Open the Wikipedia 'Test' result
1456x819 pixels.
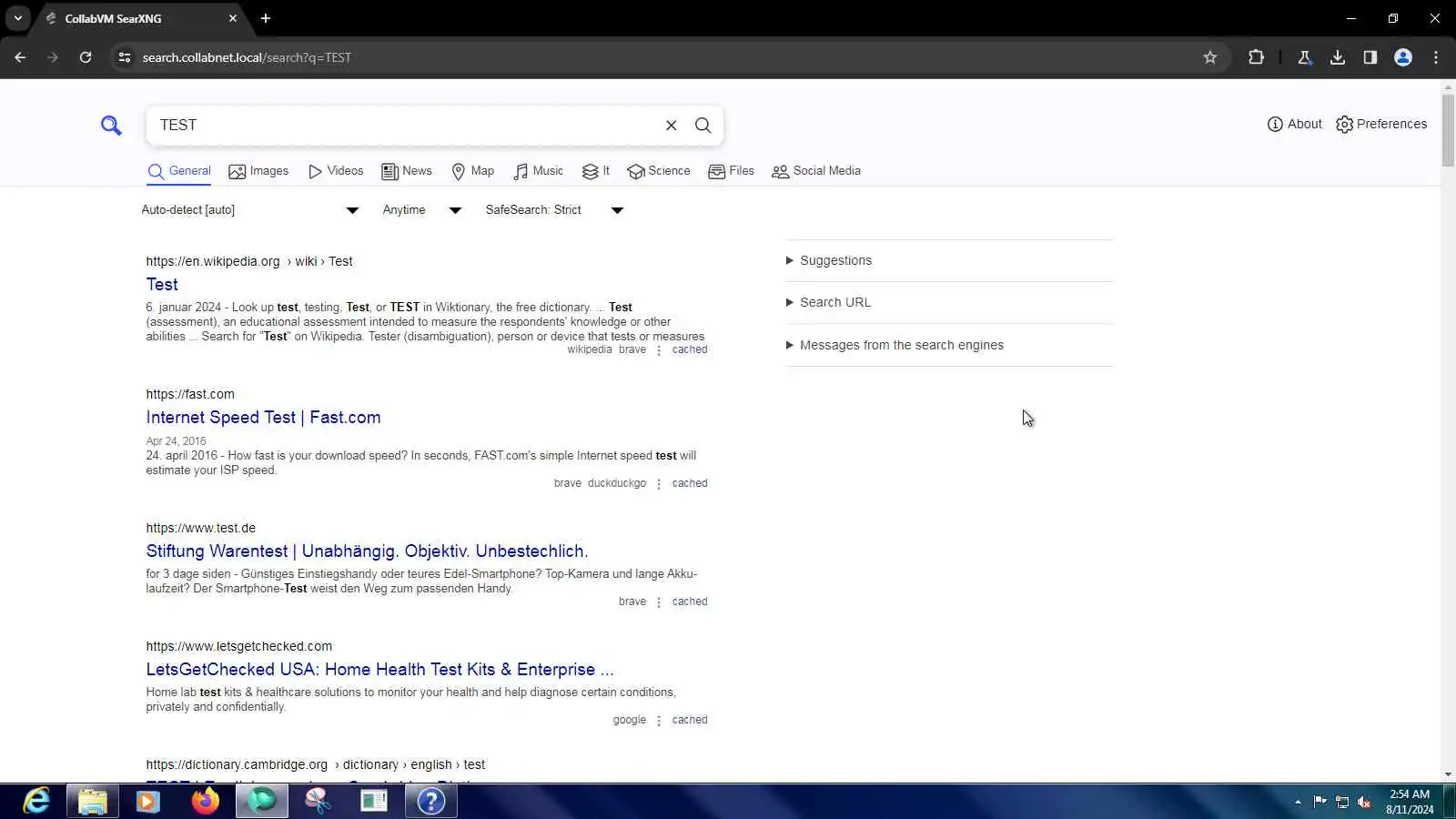pyautogui.click(x=162, y=285)
